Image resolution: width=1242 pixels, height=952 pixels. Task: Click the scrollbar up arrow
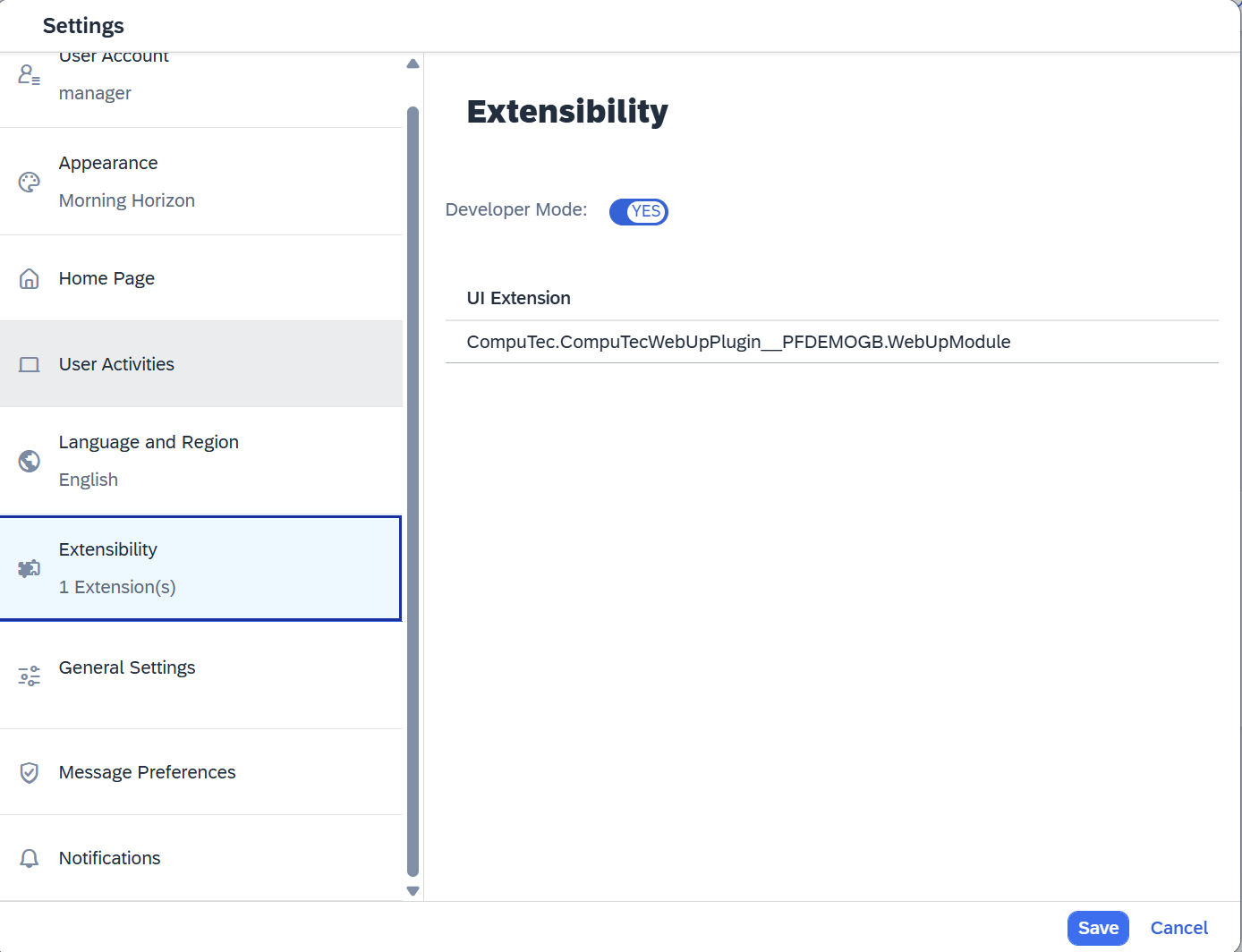pyautogui.click(x=413, y=63)
